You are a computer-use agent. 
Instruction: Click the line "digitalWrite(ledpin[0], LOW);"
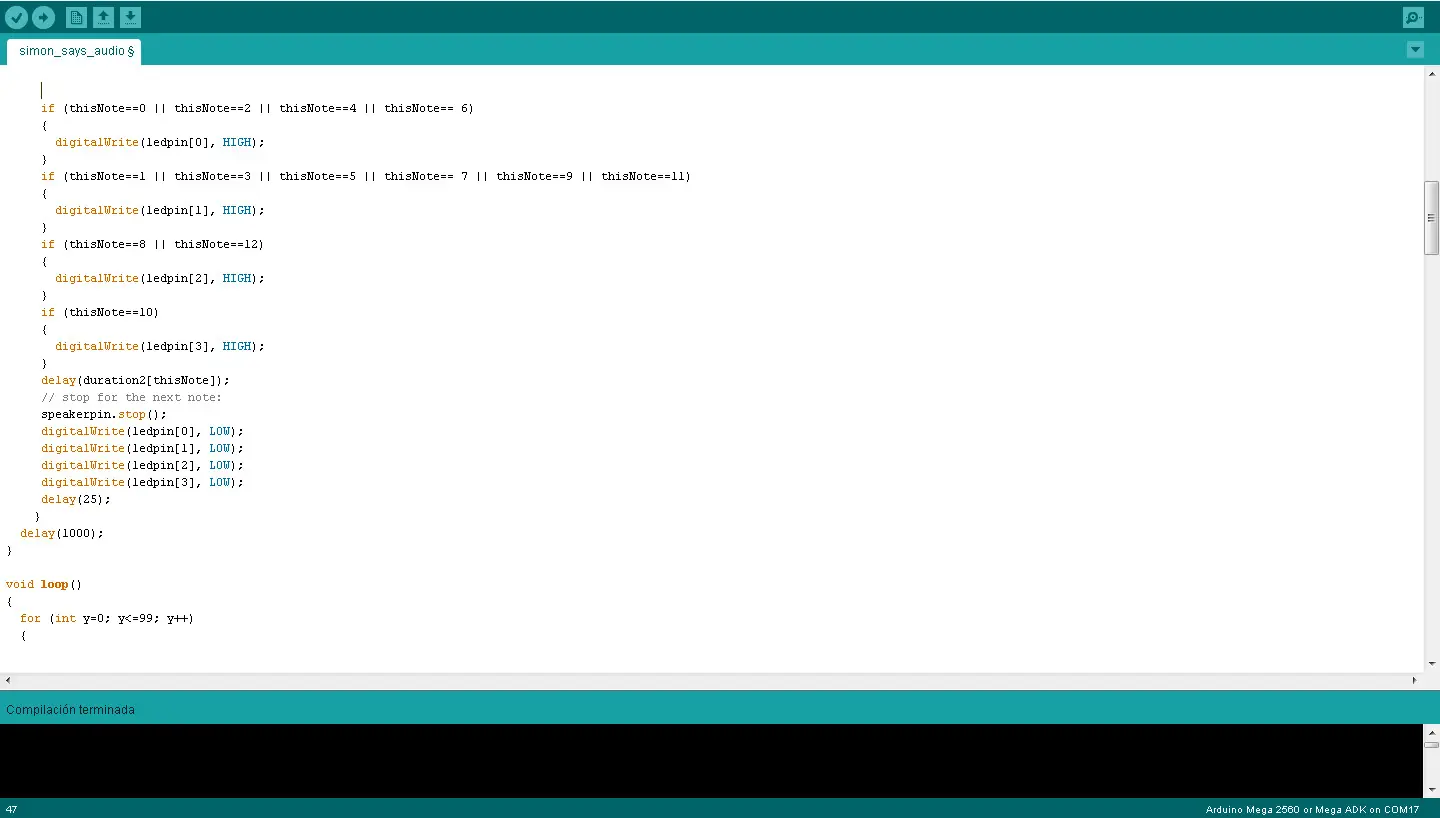[x=142, y=431]
